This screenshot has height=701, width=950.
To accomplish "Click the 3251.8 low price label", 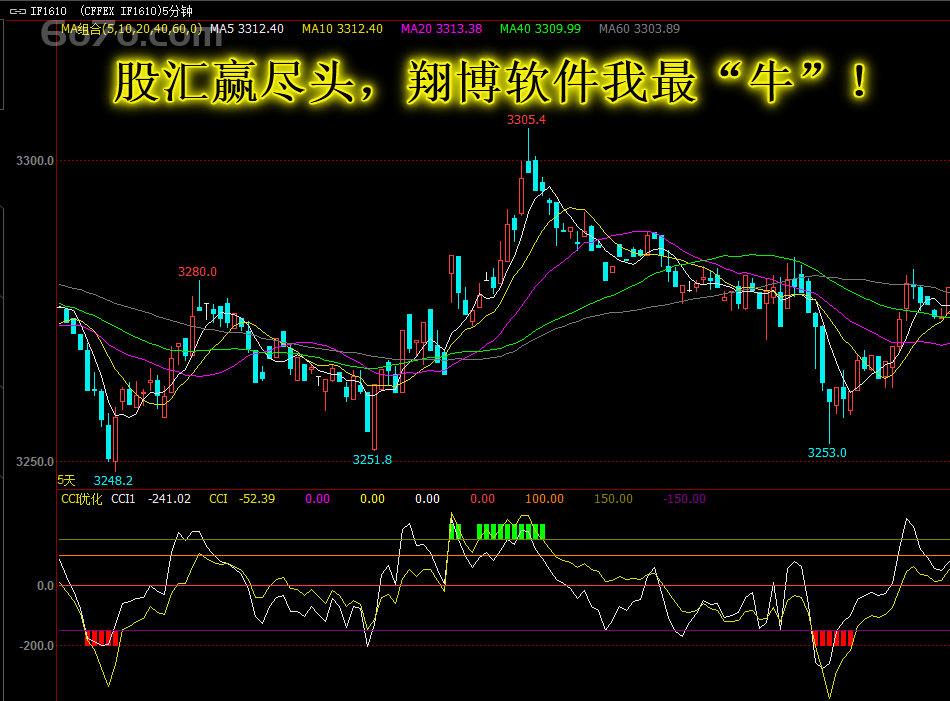I will pos(373,460).
